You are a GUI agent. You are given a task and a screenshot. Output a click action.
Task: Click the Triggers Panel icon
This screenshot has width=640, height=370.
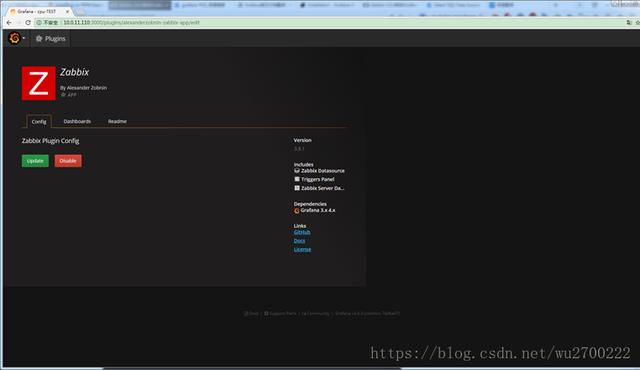(297, 179)
